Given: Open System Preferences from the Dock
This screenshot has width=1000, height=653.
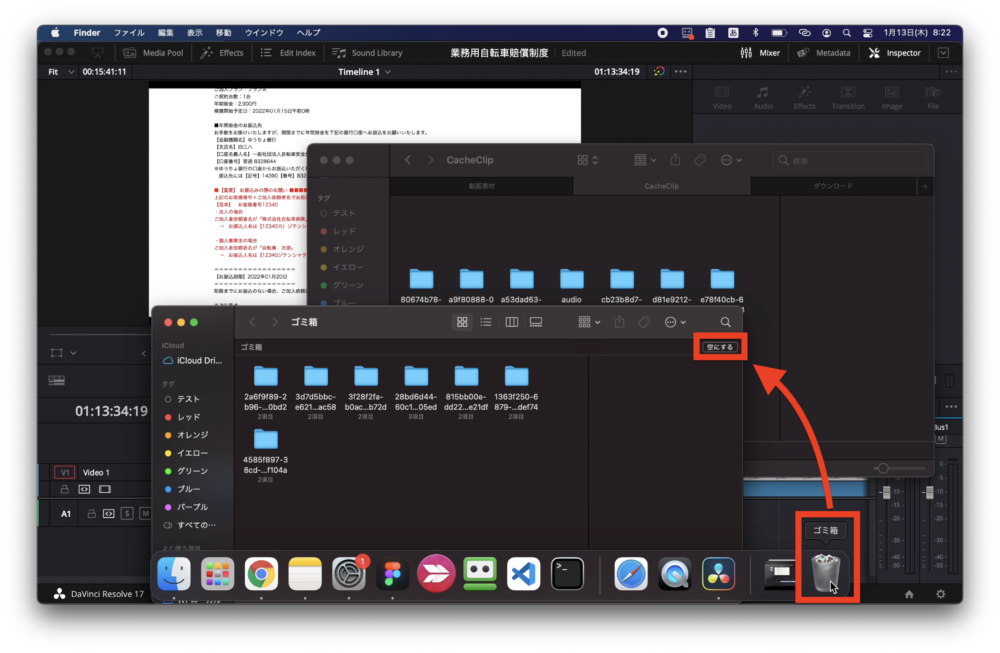Looking at the screenshot, I should click(x=349, y=573).
